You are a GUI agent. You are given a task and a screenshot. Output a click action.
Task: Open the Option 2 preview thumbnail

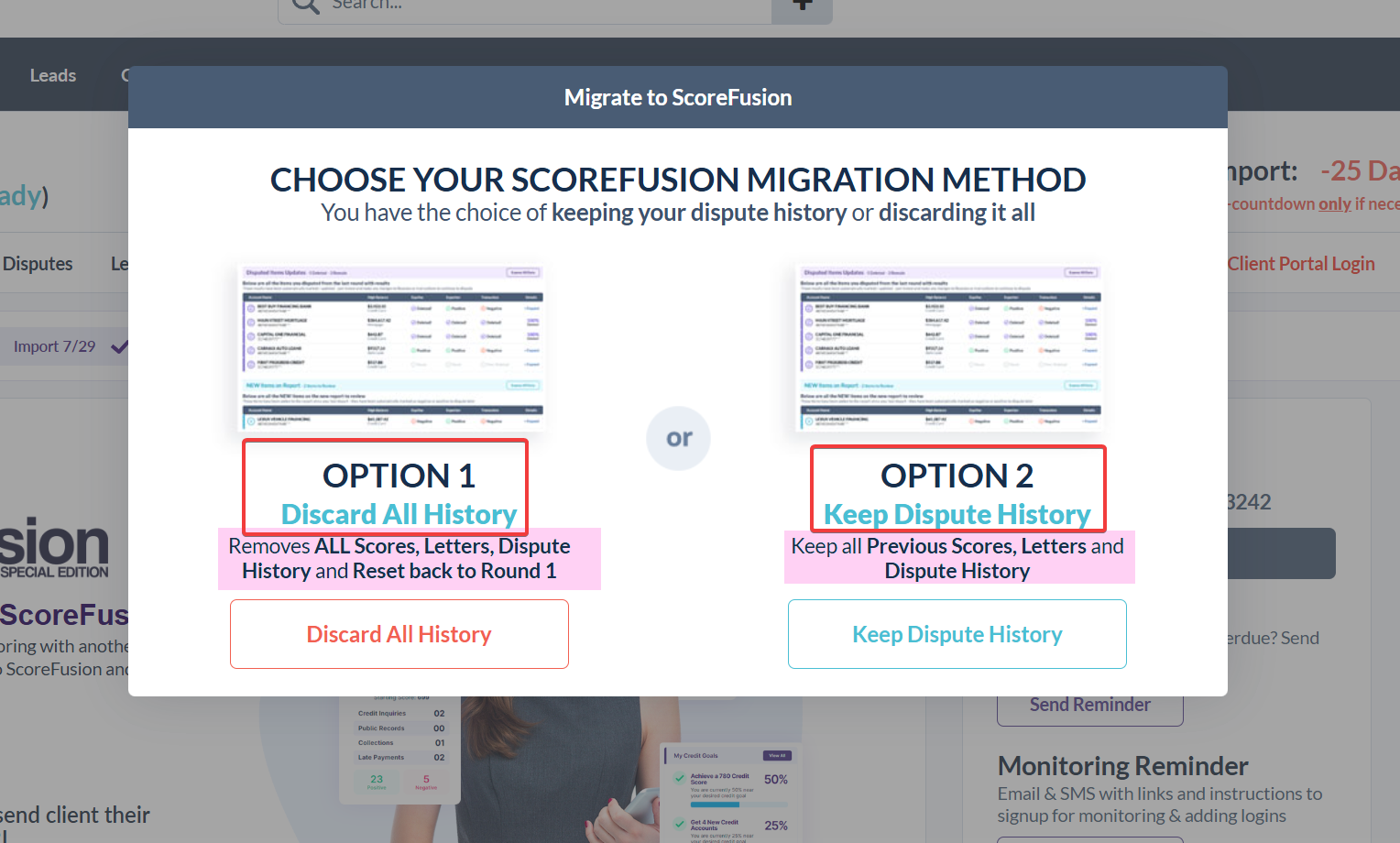[950, 348]
